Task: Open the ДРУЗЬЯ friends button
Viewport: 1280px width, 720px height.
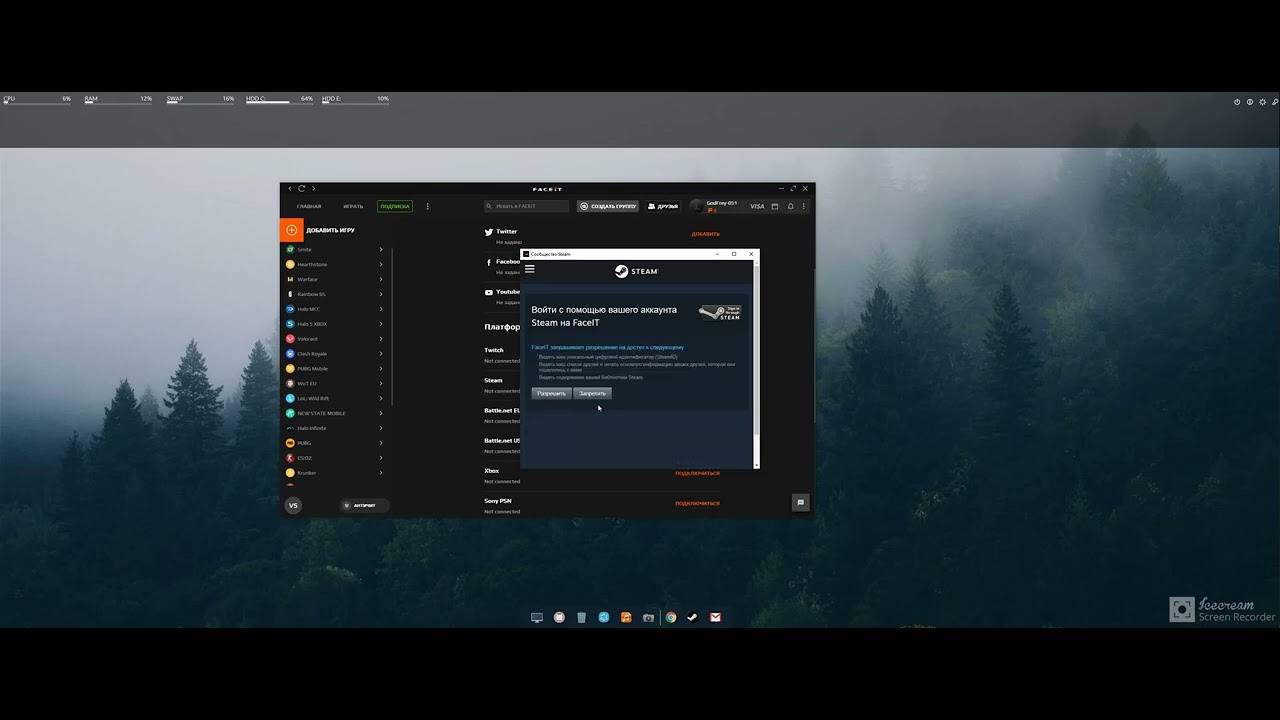Action: click(x=664, y=206)
